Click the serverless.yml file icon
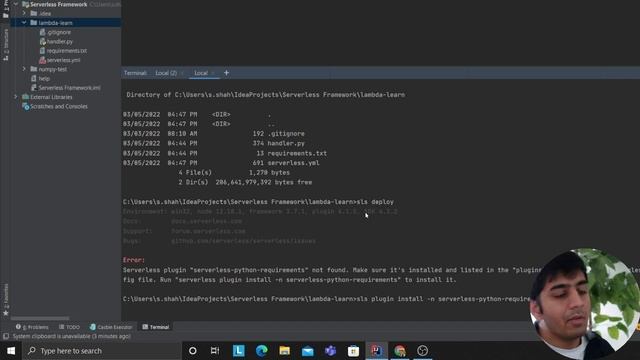 point(42,60)
